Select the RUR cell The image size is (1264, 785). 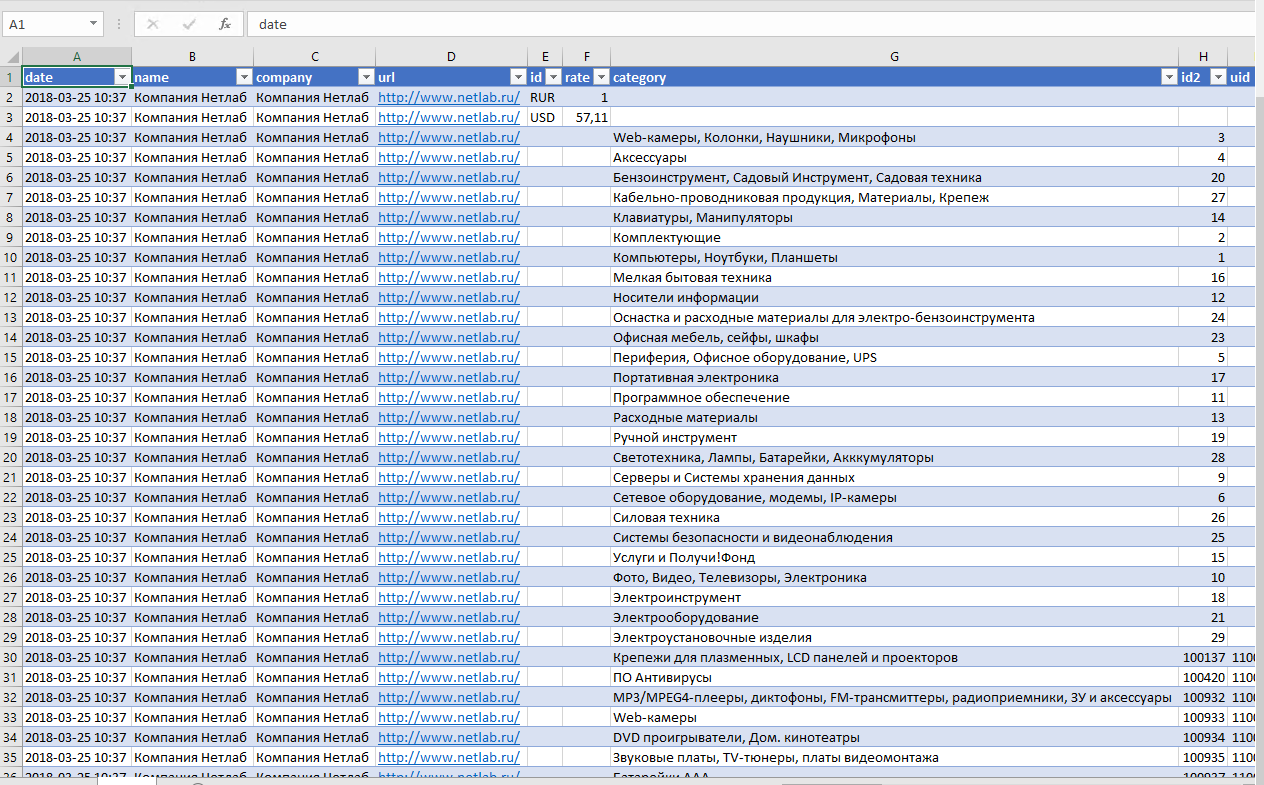tap(545, 97)
